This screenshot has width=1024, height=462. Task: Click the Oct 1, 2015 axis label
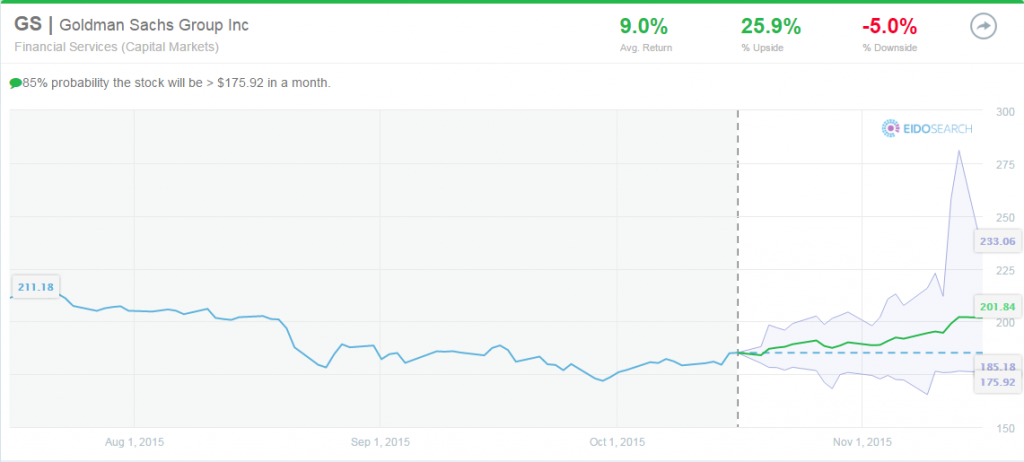tap(617, 442)
